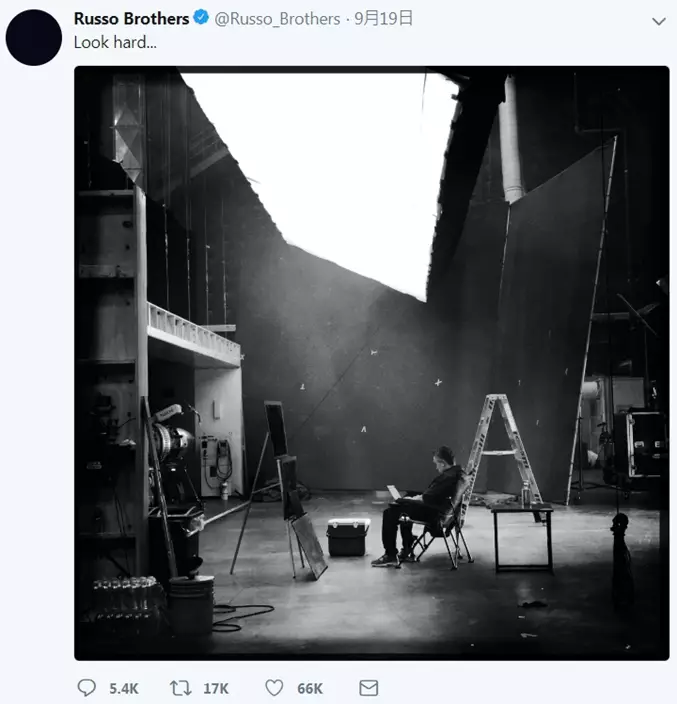Open the tweet's 9月19日 timestamp link

pyautogui.click(x=384, y=19)
